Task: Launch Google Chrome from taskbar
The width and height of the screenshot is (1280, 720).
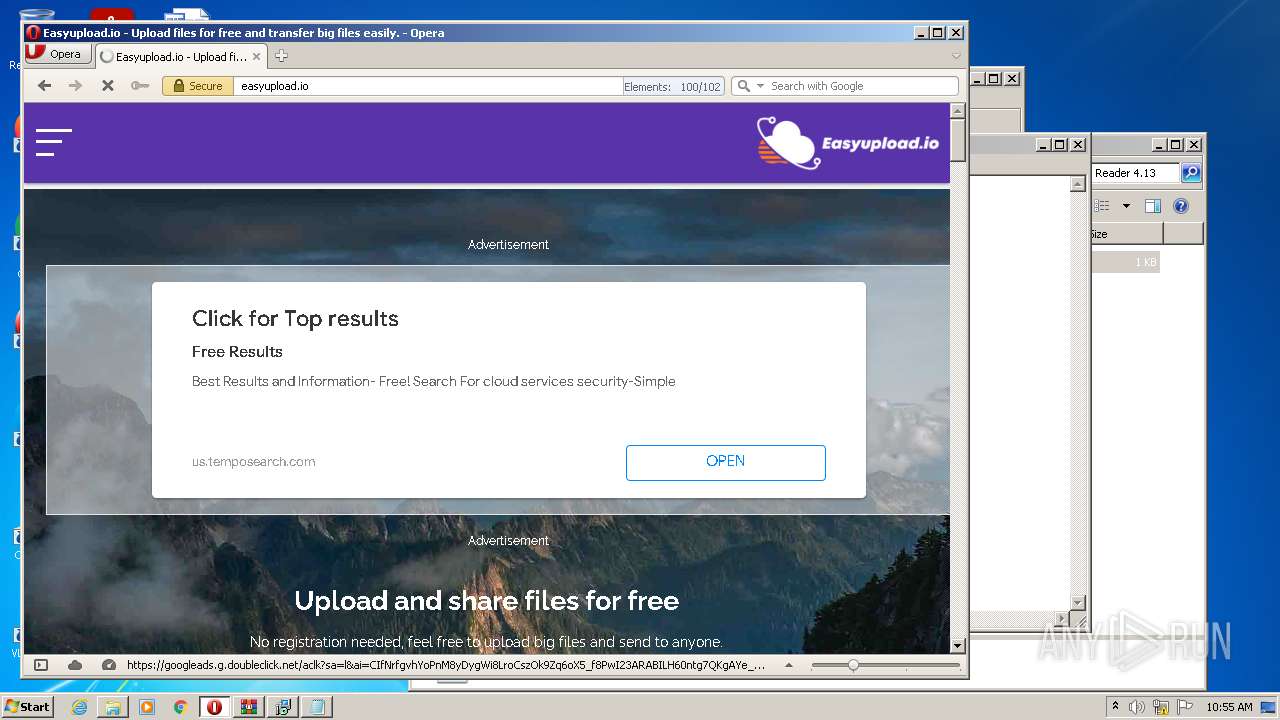Action: click(x=180, y=707)
